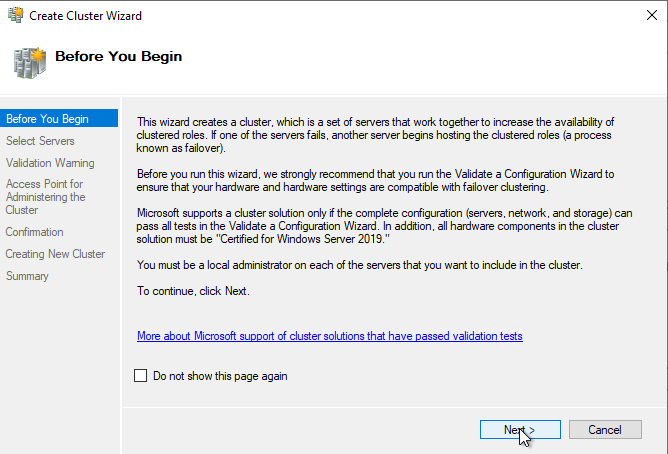Cancel the cluster wizard

coord(605,430)
